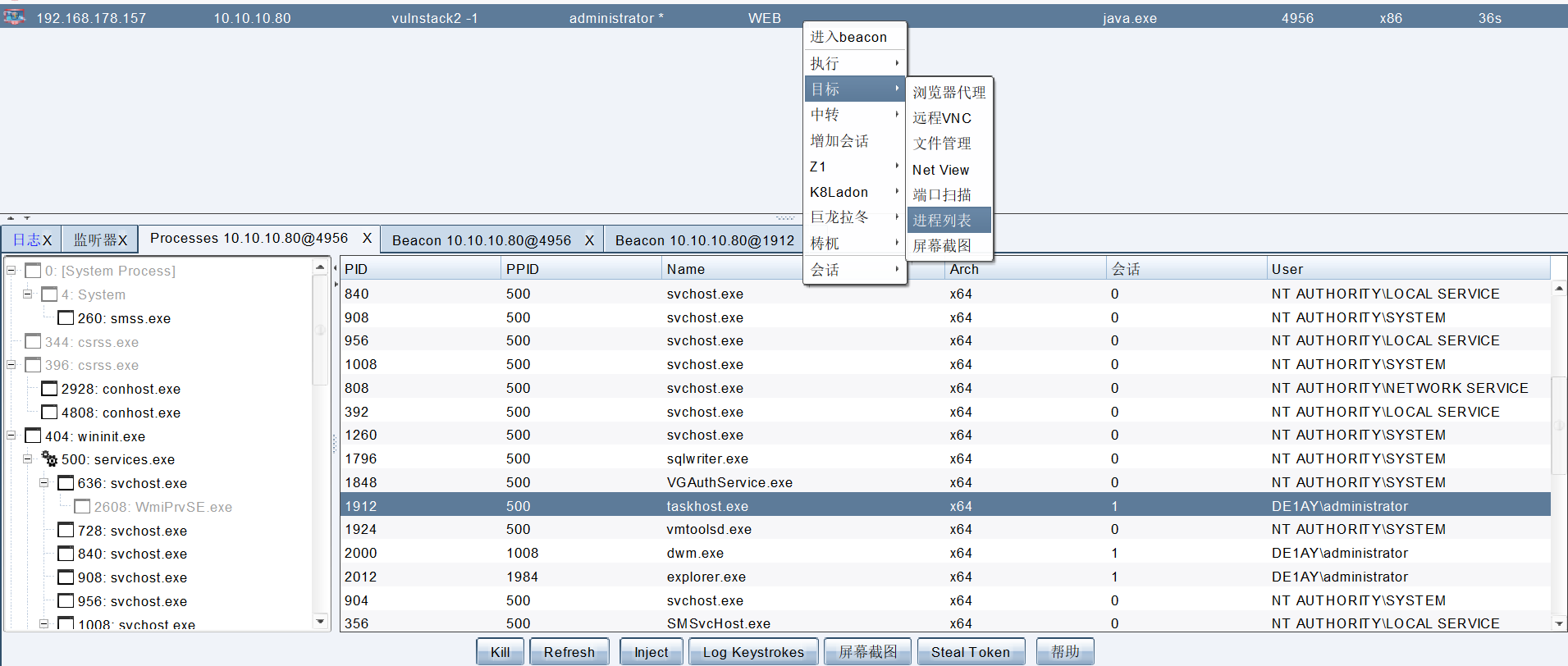Choose 屏幕截图 in the 目标 submenu
The width and height of the screenshot is (1568, 666).
pyautogui.click(x=949, y=246)
